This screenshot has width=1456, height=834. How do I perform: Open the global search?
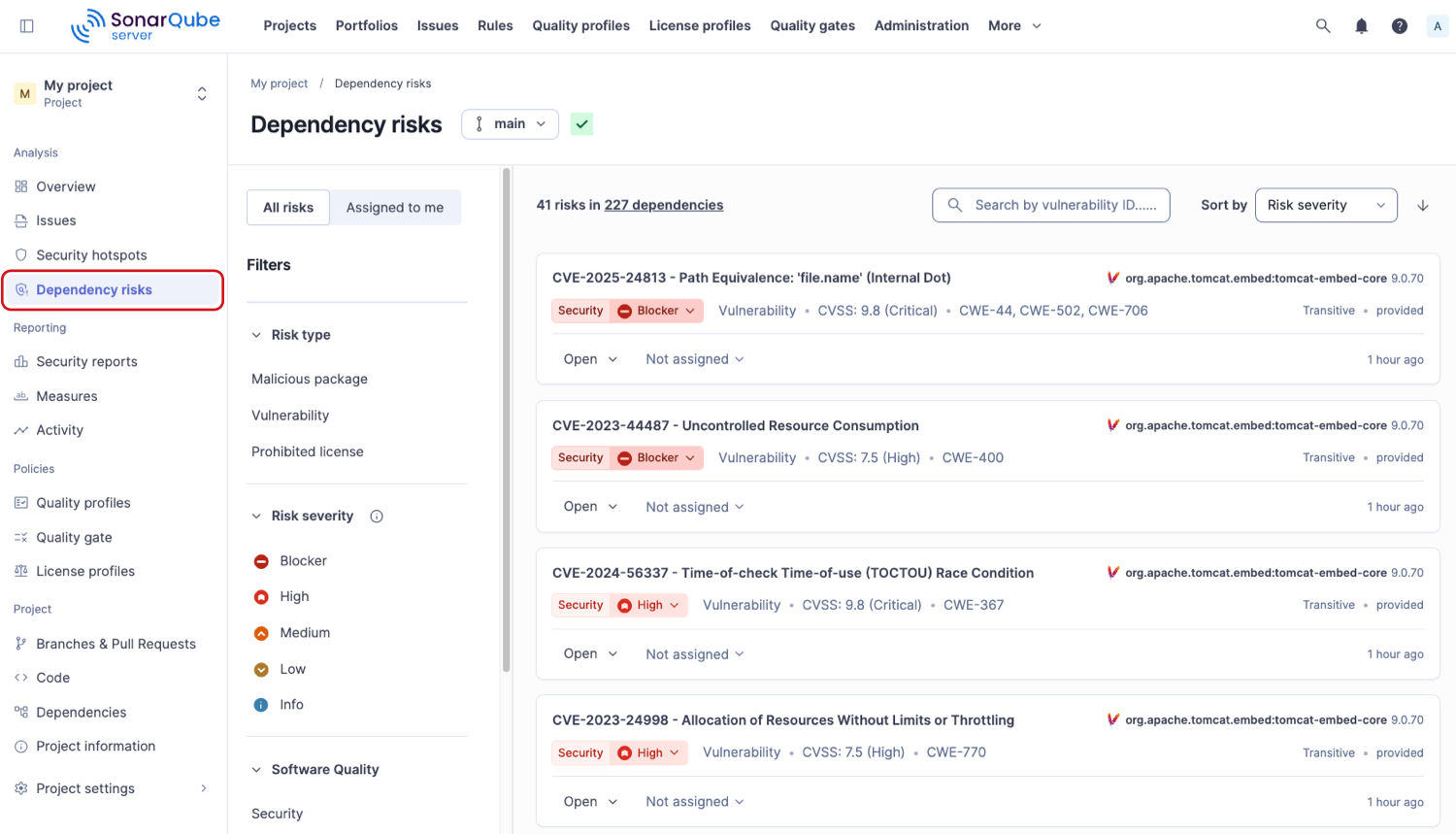coord(1322,25)
